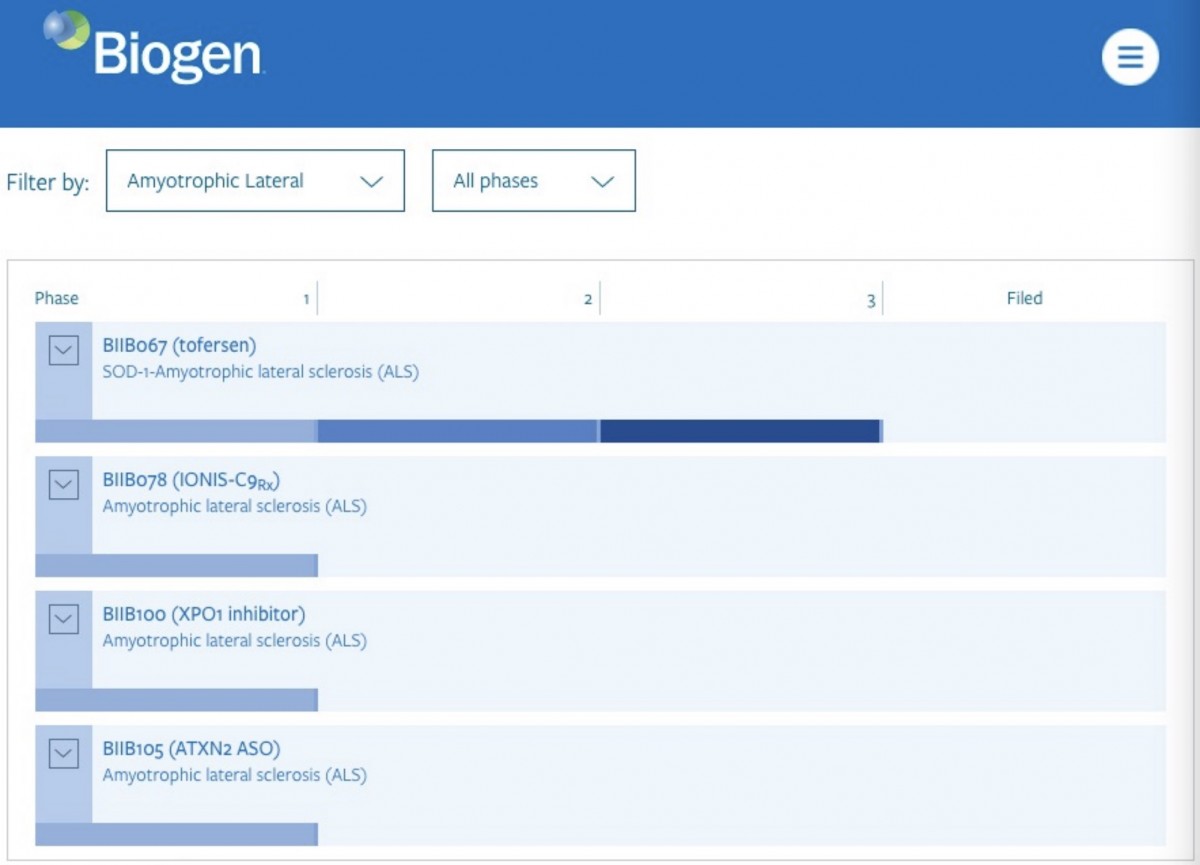This screenshot has height=865, width=1200.
Task: Expand the BIIB067 (tofersen) row
Action: coord(64,350)
